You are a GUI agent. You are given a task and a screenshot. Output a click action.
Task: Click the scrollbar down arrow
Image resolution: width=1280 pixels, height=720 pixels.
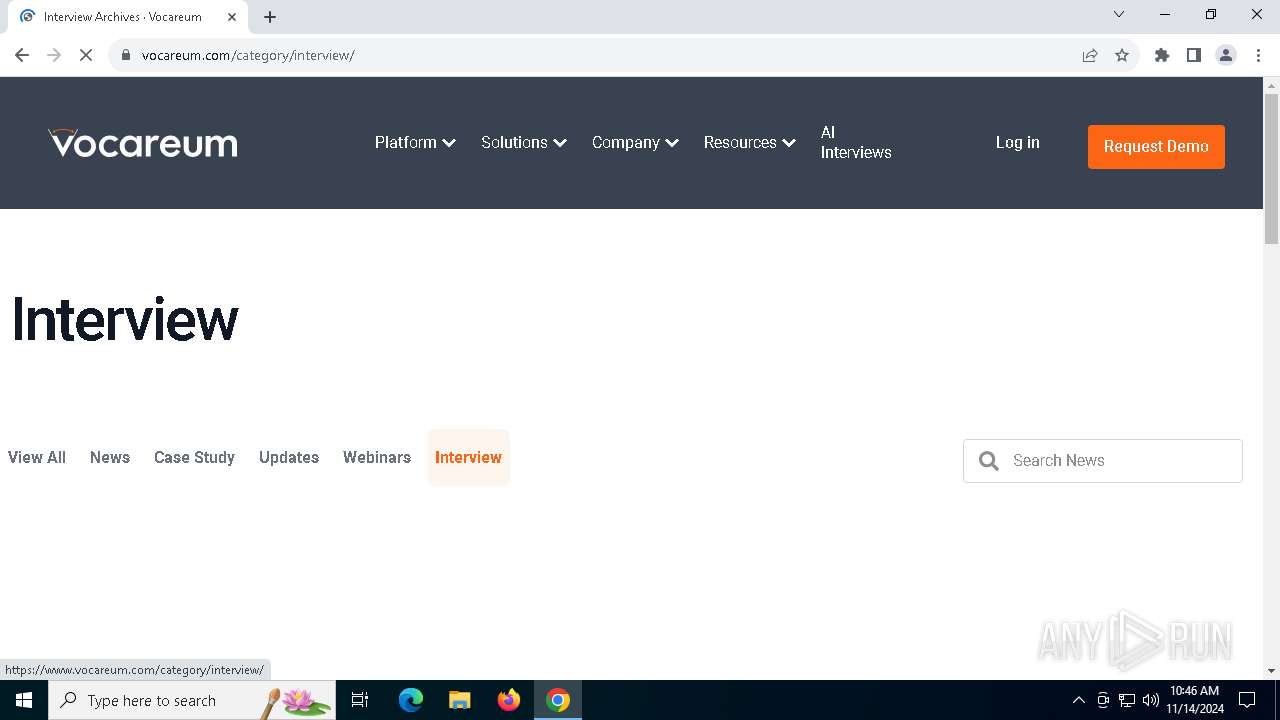(1272, 671)
